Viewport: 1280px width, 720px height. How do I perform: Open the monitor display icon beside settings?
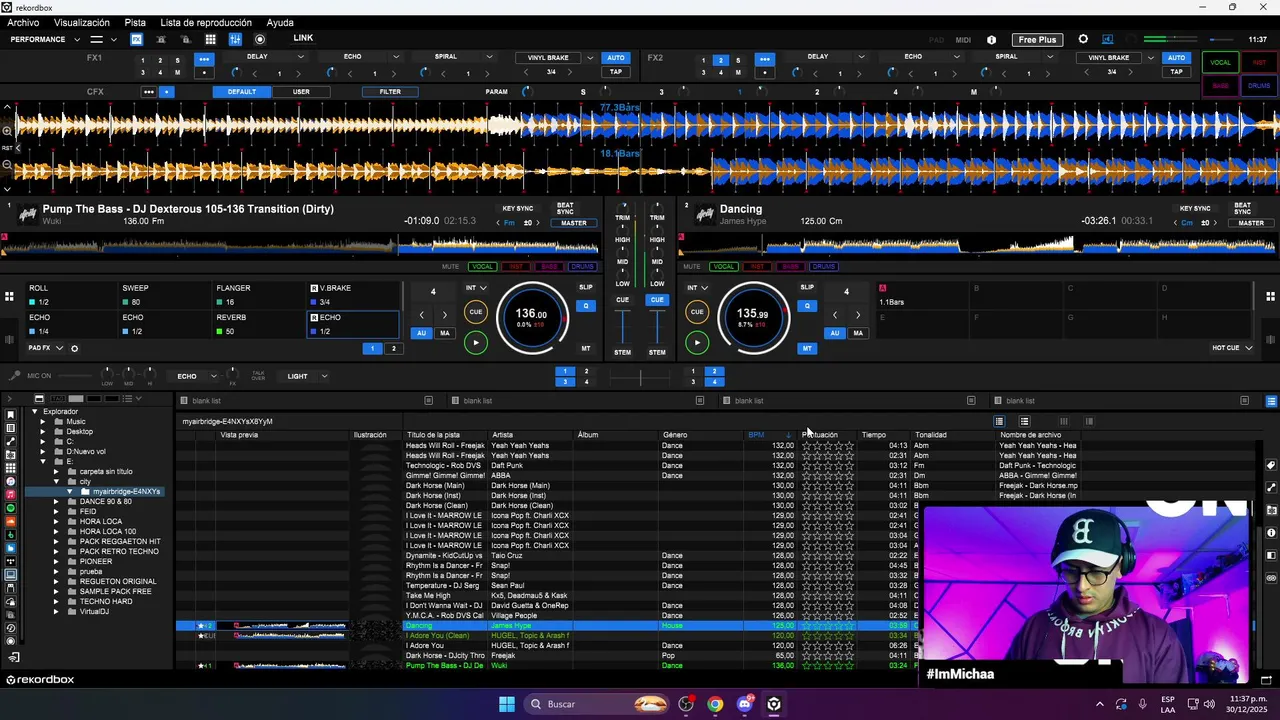1107,39
